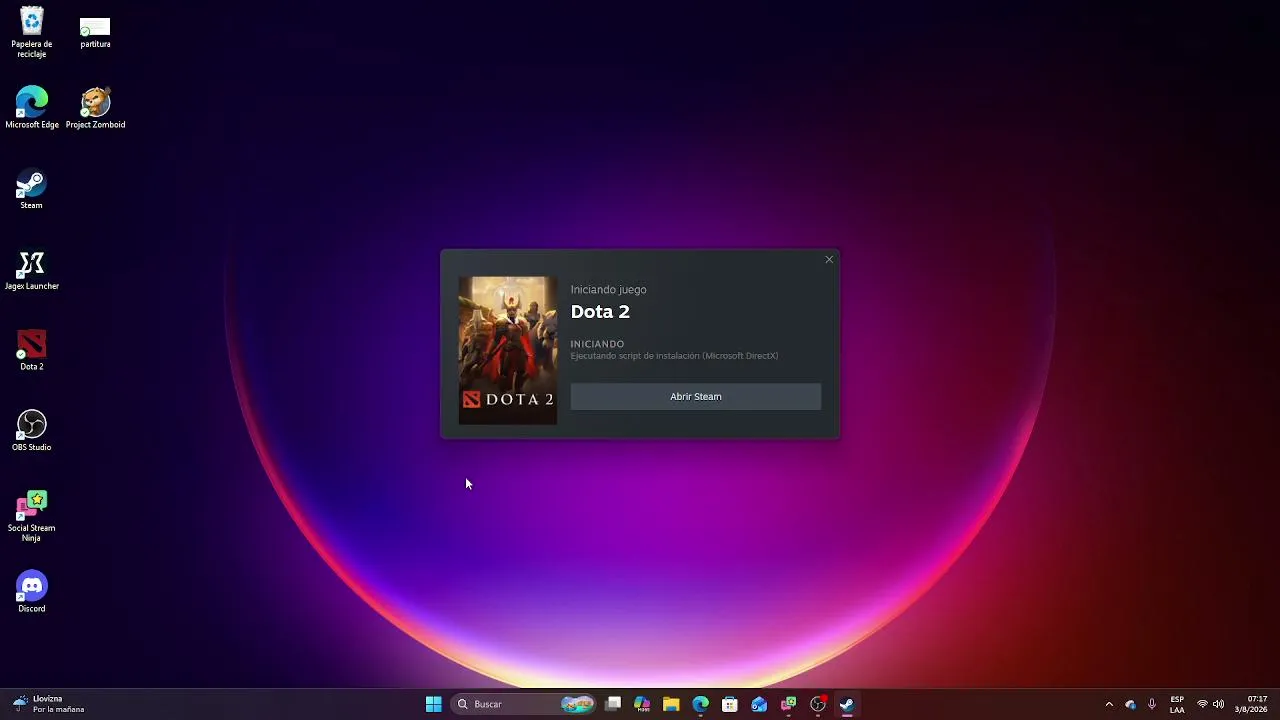The width and height of the screenshot is (1280, 720).
Task: Switch to Steam in the taskbar
Action: click(847, 704)
